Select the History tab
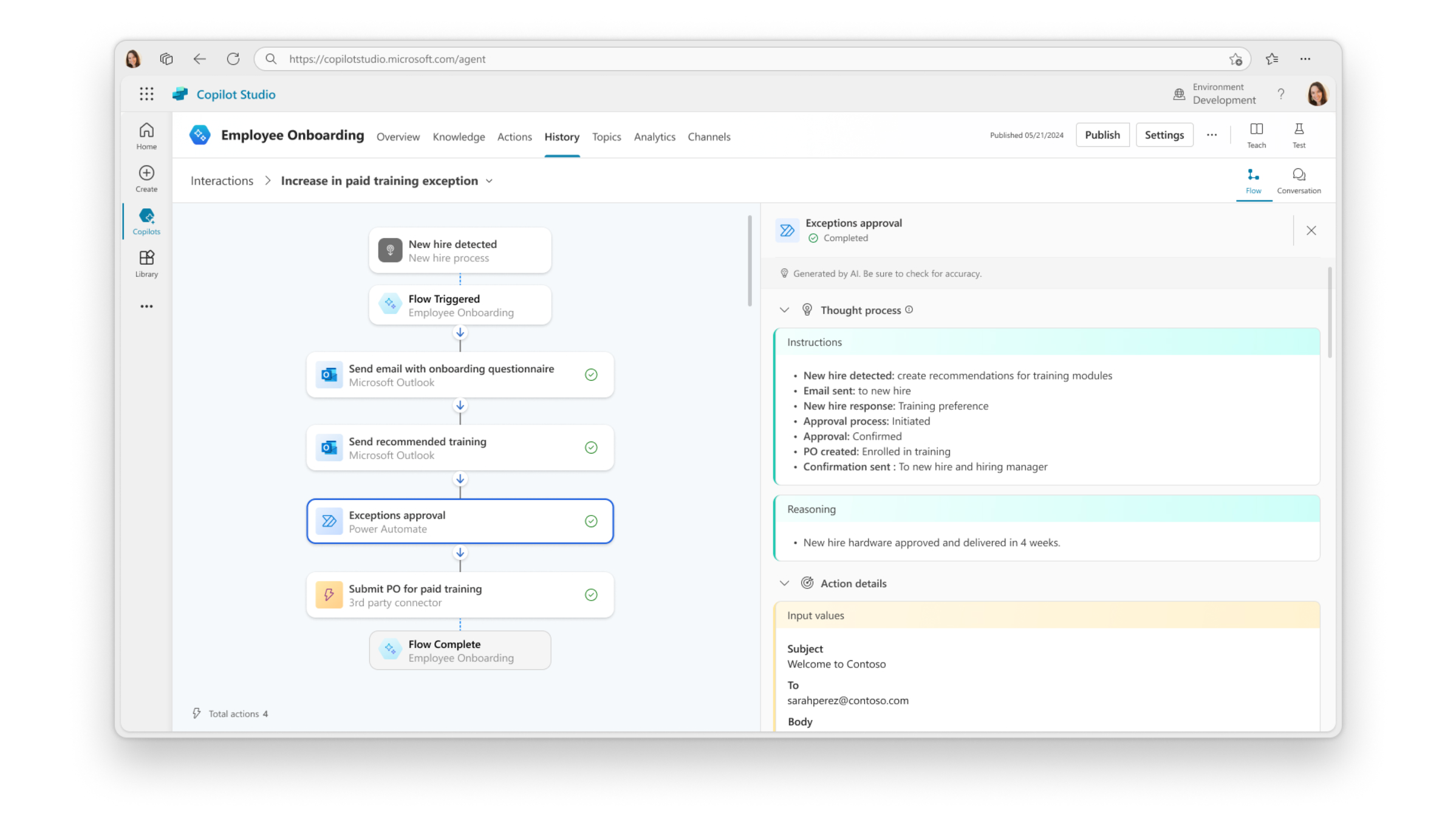Screen dimensions: 1456x818 click(x=562, y=137)
